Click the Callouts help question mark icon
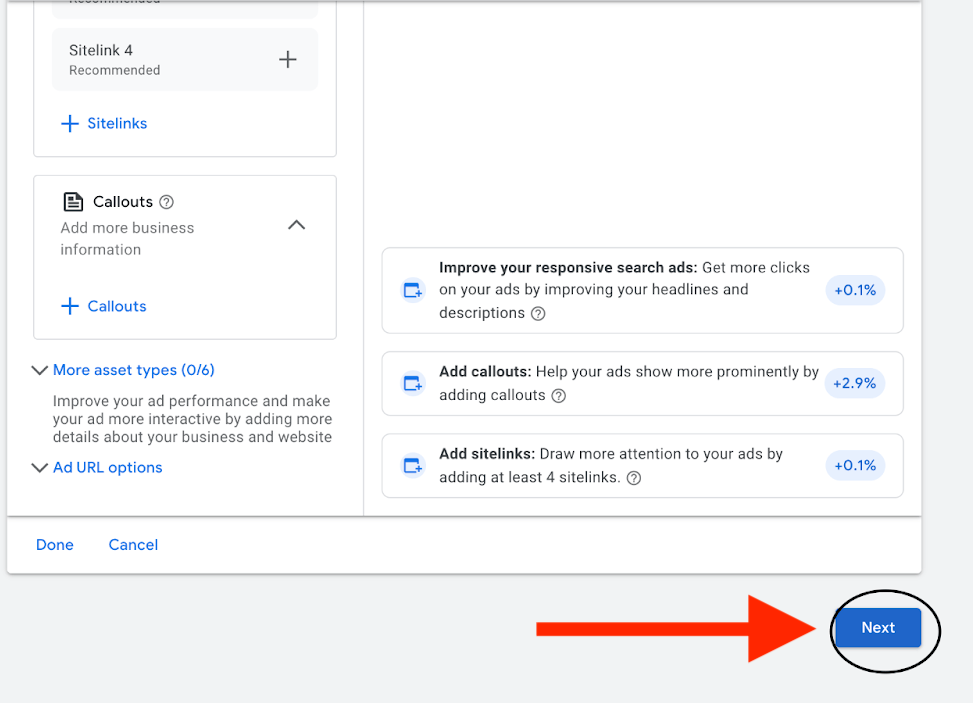This screenshot has width=973, height=703. [x=167, y=202]
